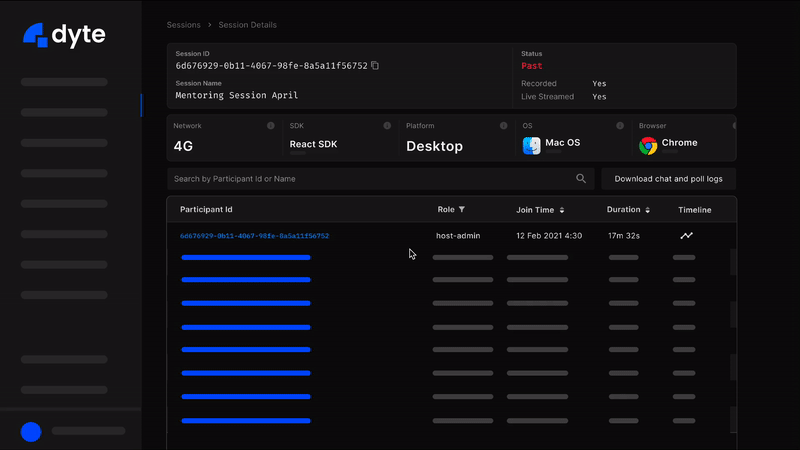Sort participants by Join Time
The width and height of the screenshot is (800, 450).
pyautogui.click(x=562, y=210)
